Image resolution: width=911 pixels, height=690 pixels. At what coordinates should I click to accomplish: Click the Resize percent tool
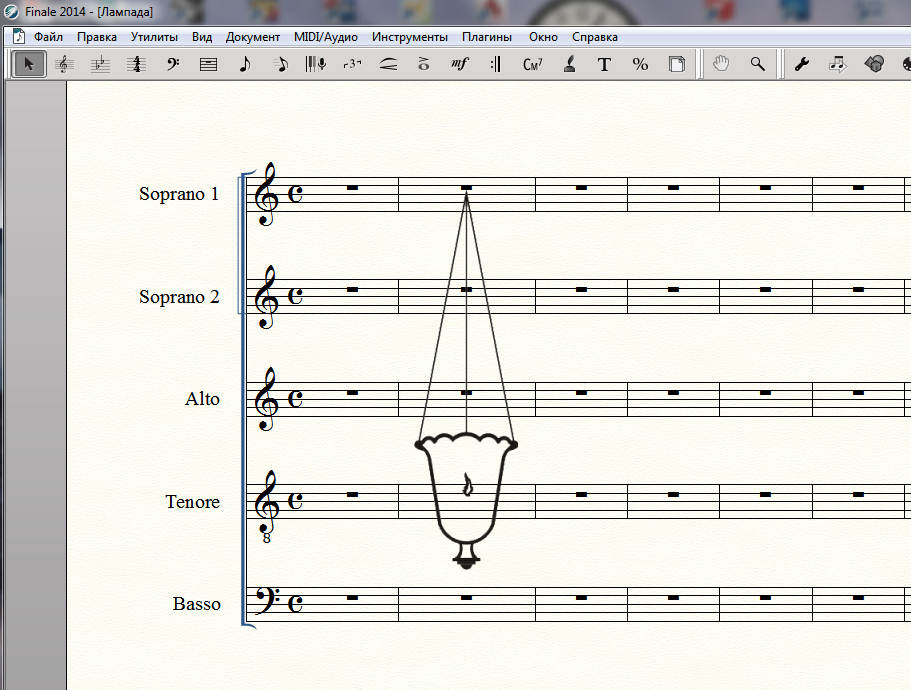click(x=640, y=64)
